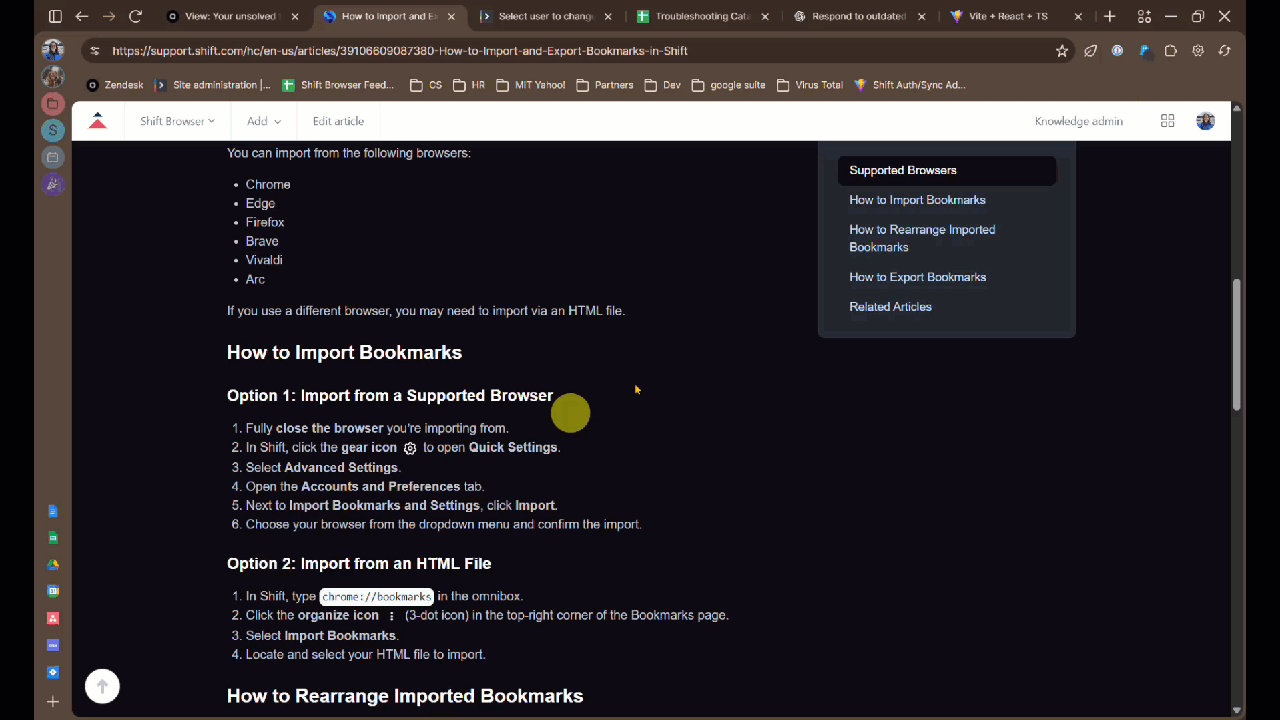Open Google Docs from the Shift sidebar

click(x=53, y=510)
